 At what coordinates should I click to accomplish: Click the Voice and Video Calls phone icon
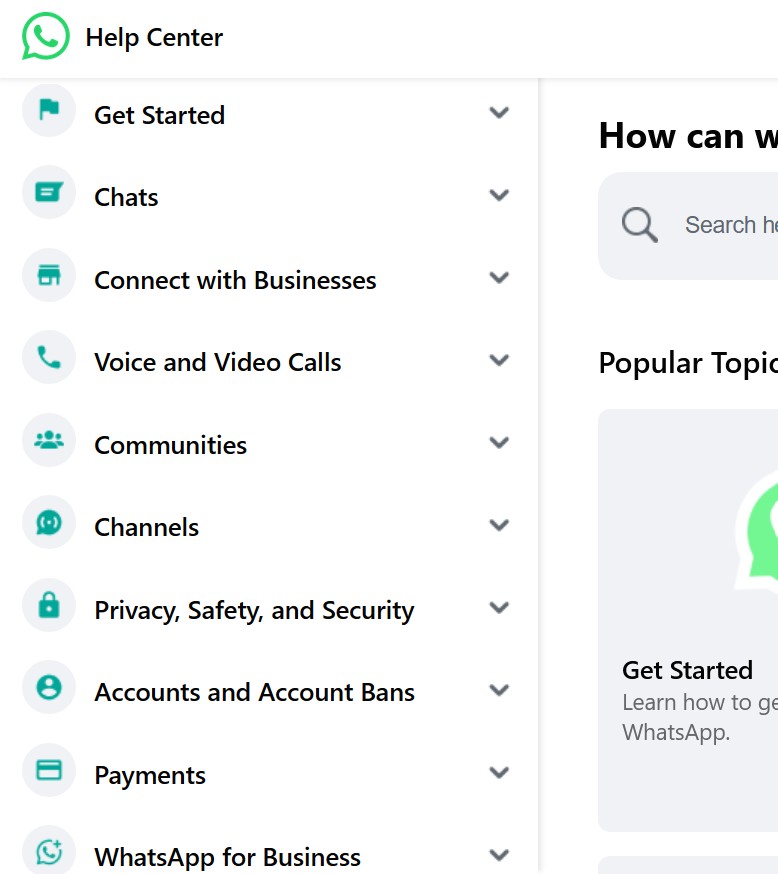[x=49, y=358]
